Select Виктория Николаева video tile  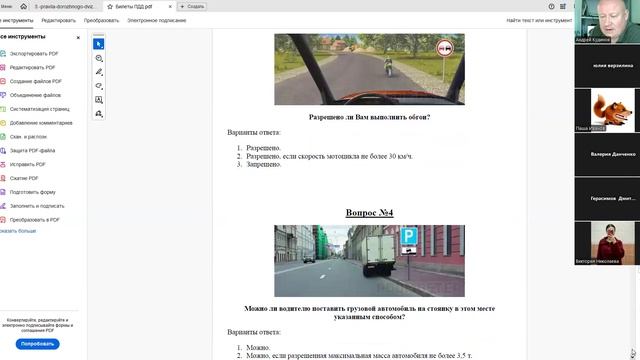click(607, 243)
